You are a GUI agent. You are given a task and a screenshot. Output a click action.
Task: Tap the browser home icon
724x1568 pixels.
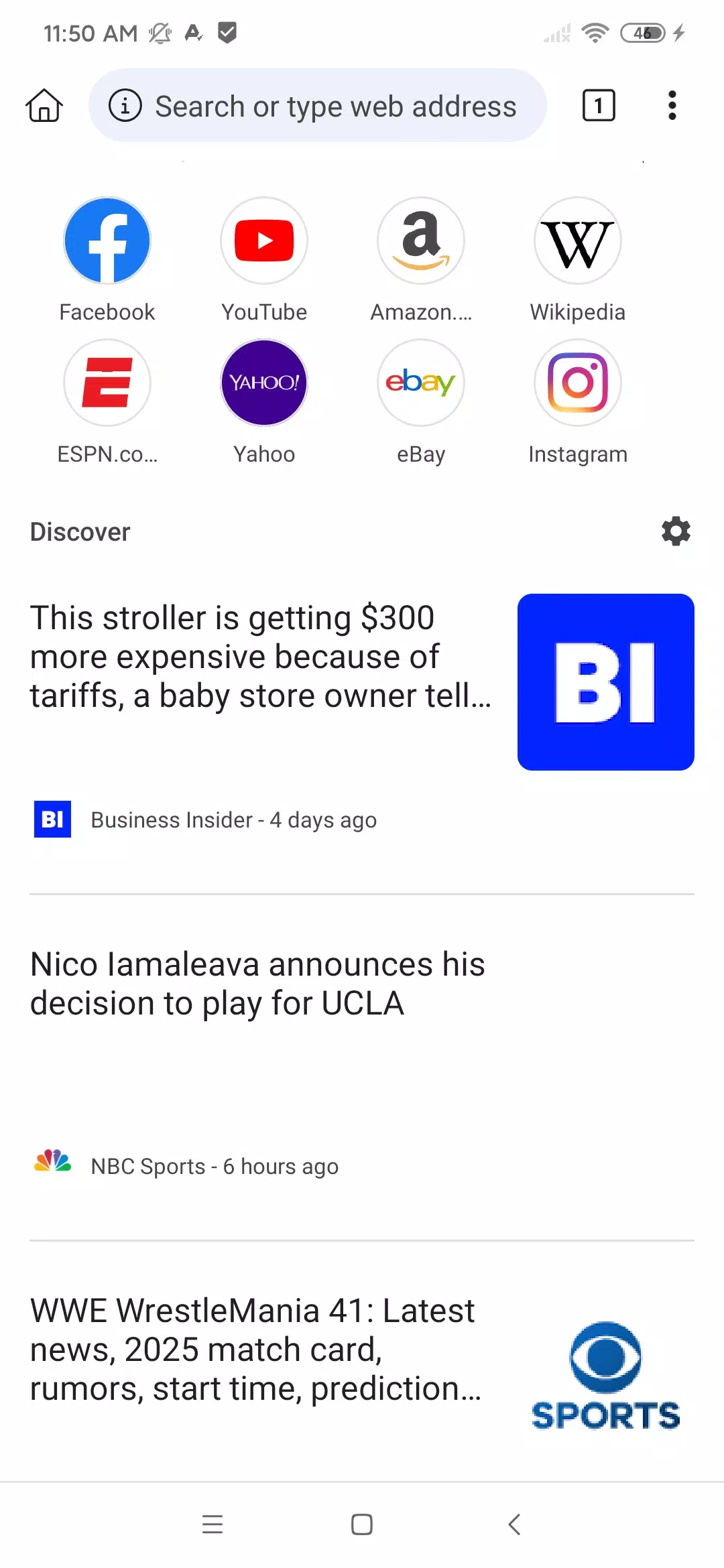(44, 106)
